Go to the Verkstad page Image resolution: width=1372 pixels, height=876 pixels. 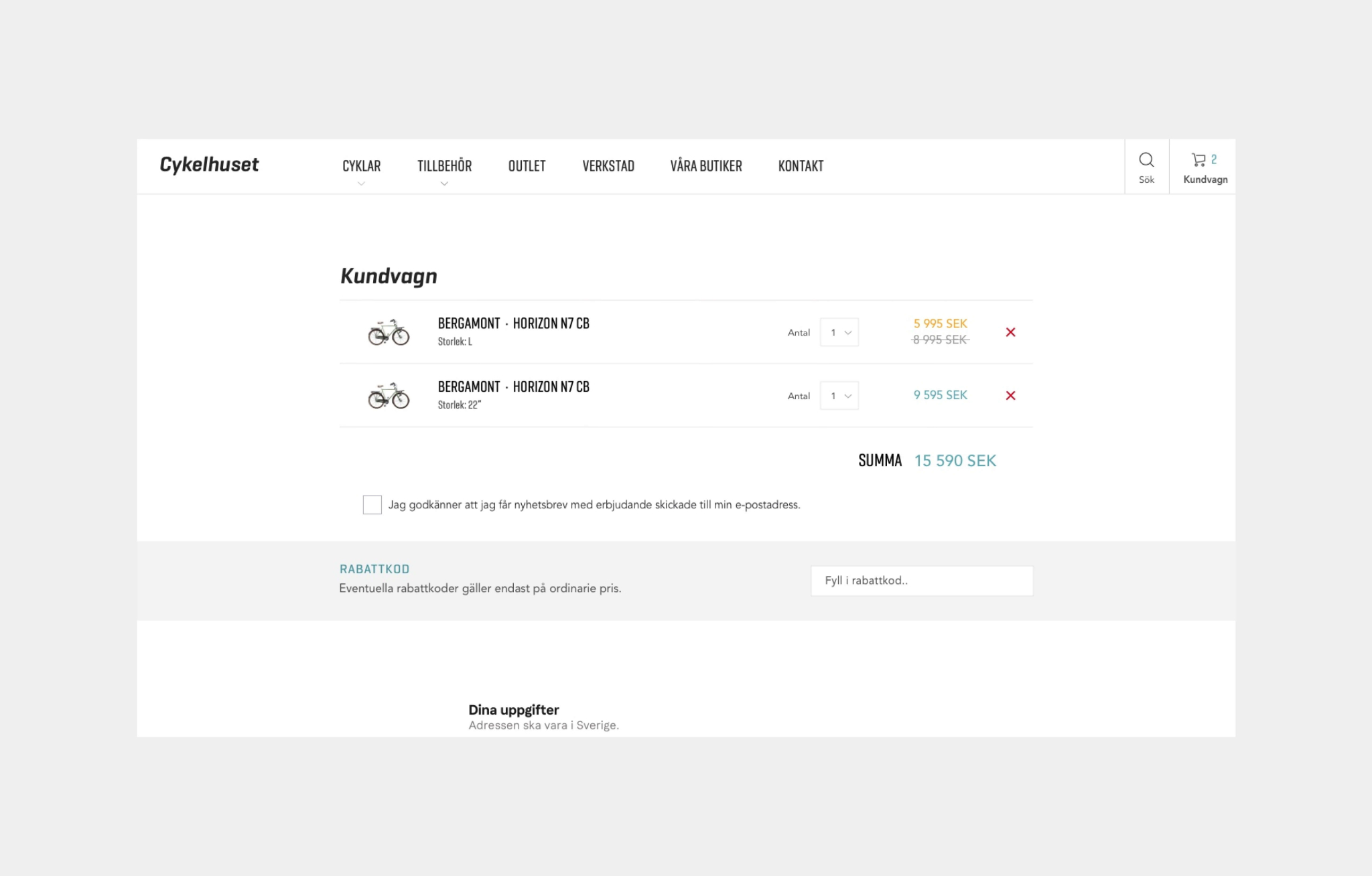(x=608, y=166)
